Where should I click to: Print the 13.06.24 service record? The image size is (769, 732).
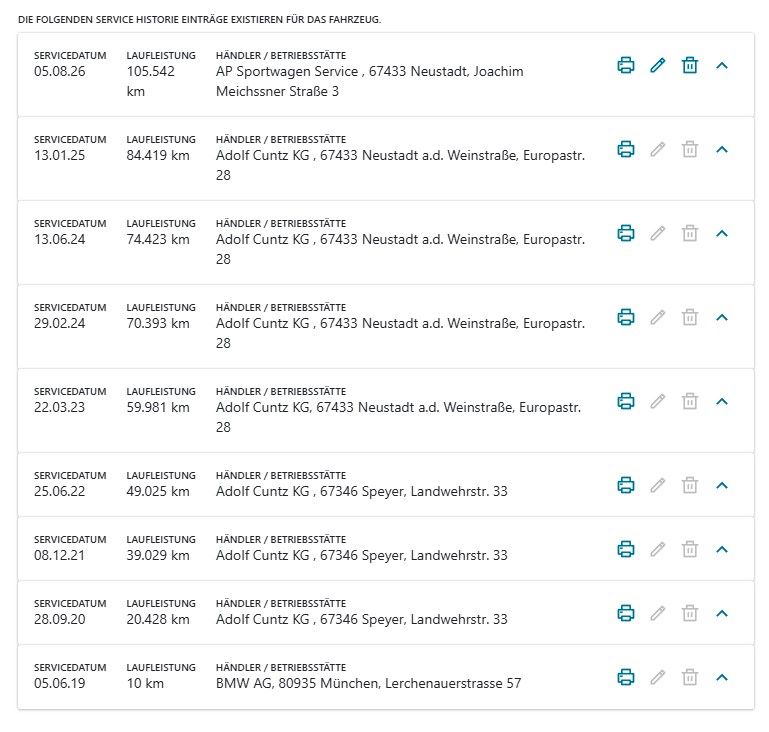click(625, 233)
